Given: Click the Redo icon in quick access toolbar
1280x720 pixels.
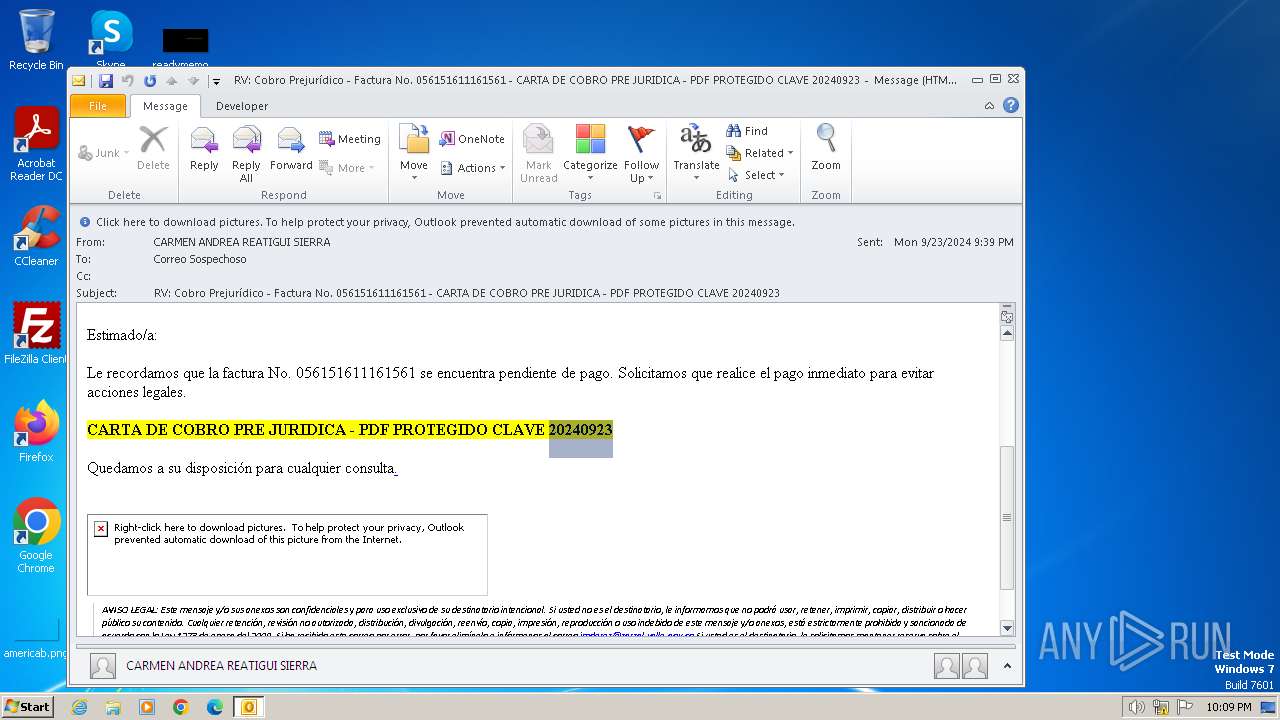Looking at the screenshot, I should click(x=150, y=80).
